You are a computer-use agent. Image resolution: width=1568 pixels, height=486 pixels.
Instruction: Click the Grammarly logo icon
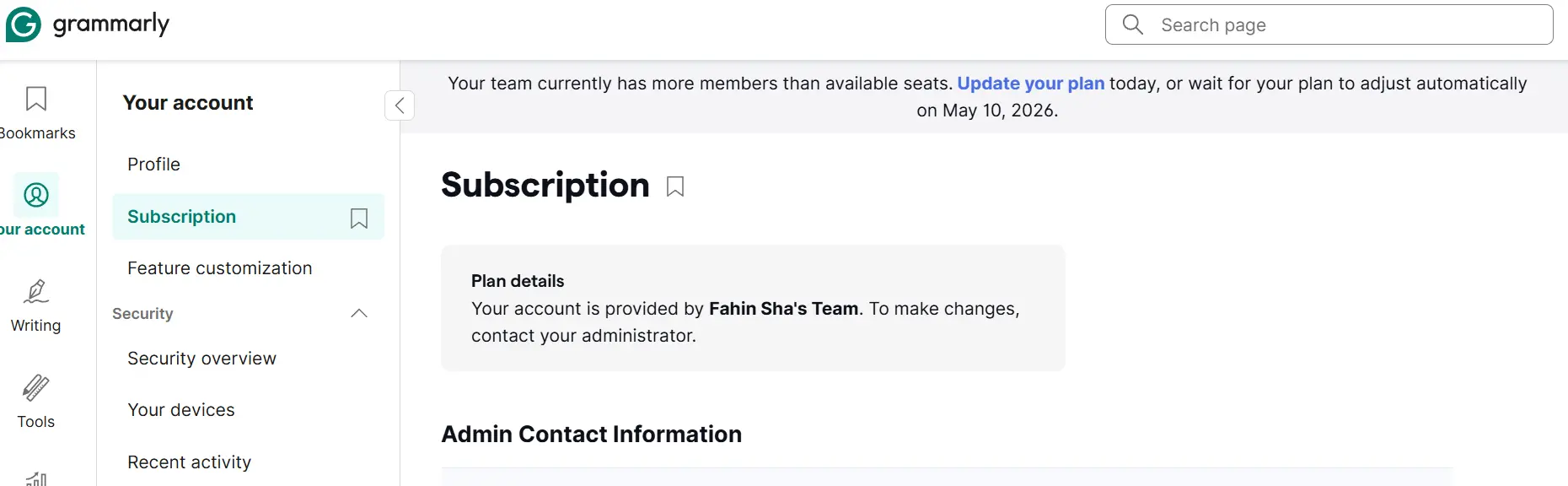pos(23,24)
